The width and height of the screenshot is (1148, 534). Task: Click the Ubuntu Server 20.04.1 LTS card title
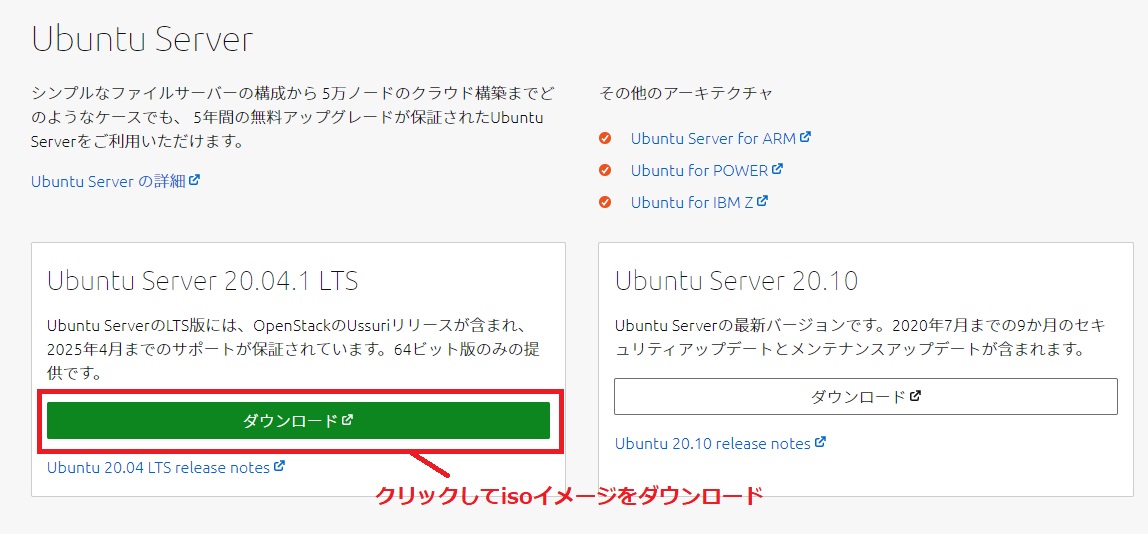pyautogui.click(x=203, y=281)
